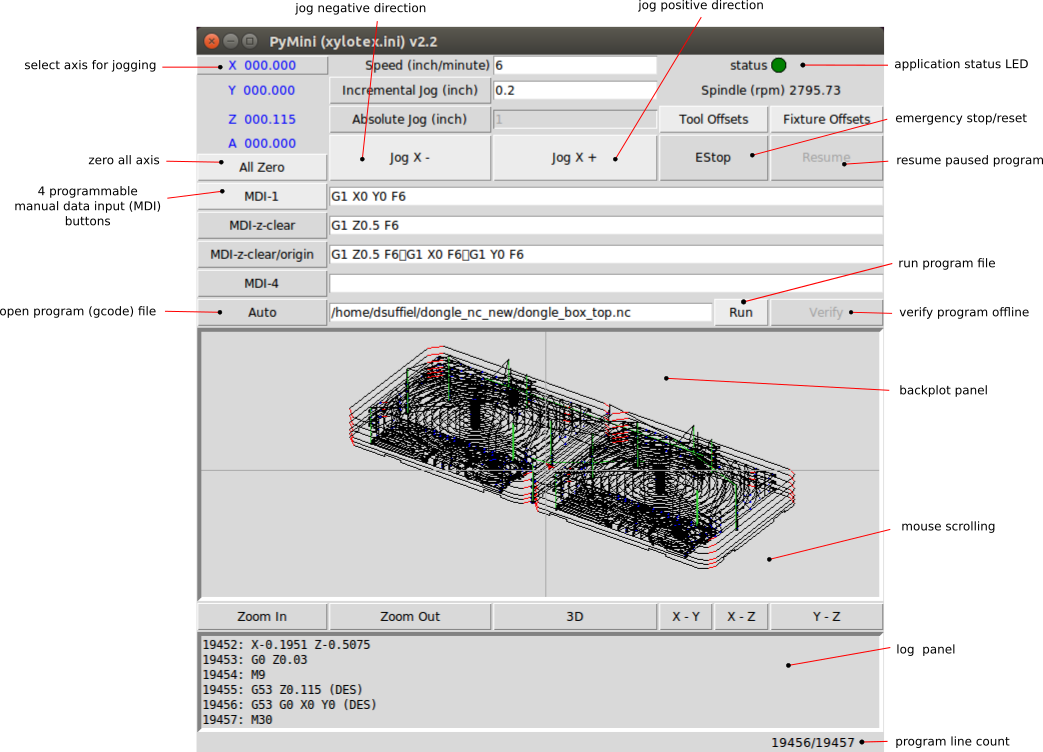The height and width of the screenshot is (752, 1043).
Task: Minimize the PyMini window
Action: (231, 41)
